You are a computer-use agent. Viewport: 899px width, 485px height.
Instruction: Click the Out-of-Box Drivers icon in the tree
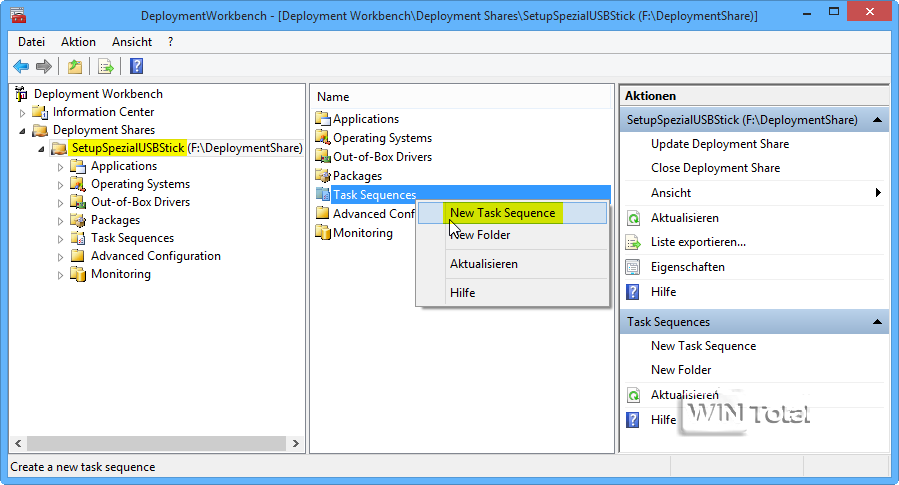click(77, 202)
